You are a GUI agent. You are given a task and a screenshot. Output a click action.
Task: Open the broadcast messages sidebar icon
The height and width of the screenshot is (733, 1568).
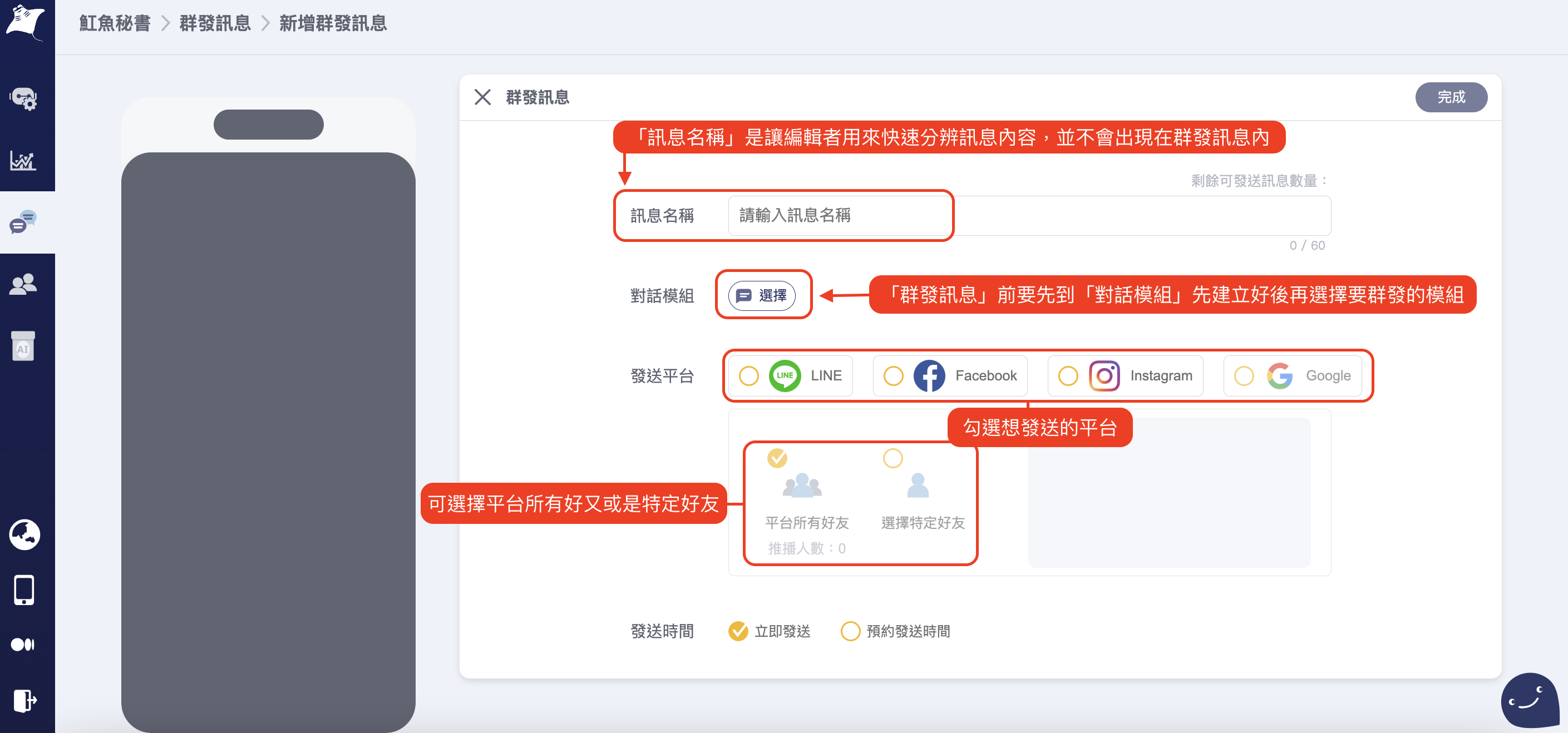(x=24, y=222)
